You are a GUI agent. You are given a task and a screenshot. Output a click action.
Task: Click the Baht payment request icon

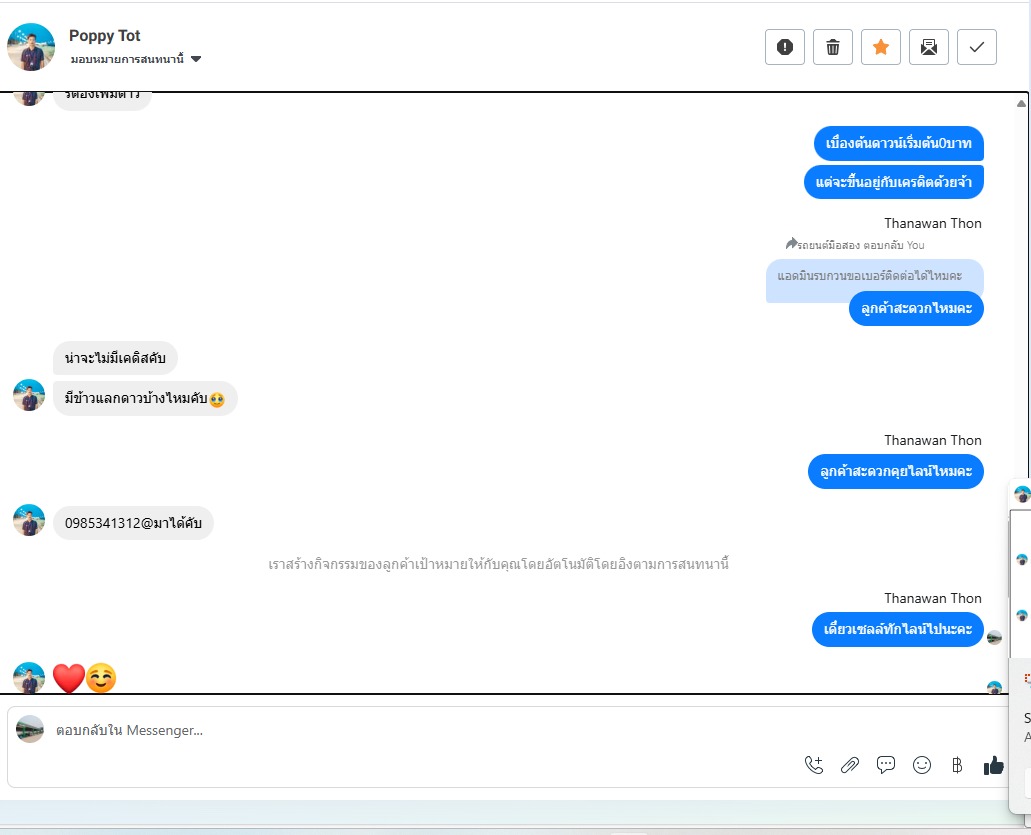(957, 765)
